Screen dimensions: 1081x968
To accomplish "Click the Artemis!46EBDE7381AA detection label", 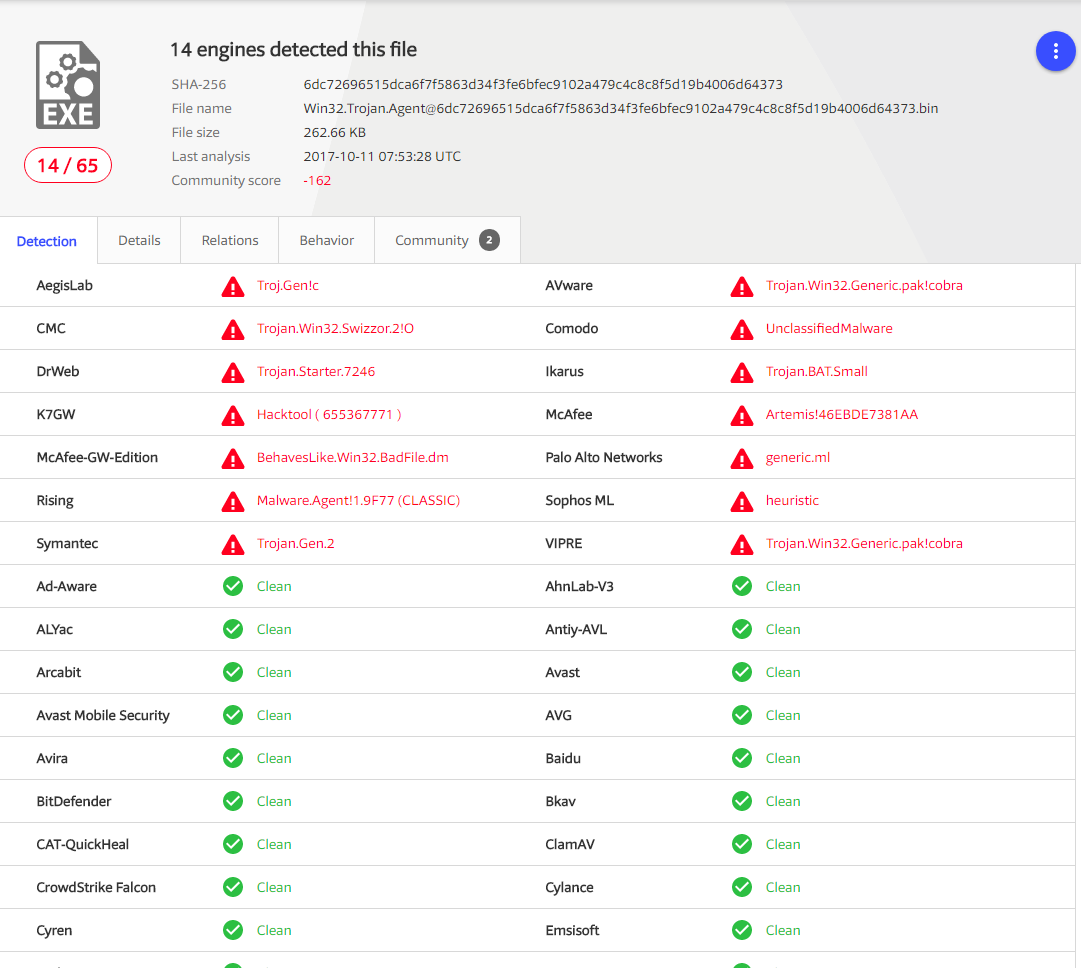I will click(841, 414).
